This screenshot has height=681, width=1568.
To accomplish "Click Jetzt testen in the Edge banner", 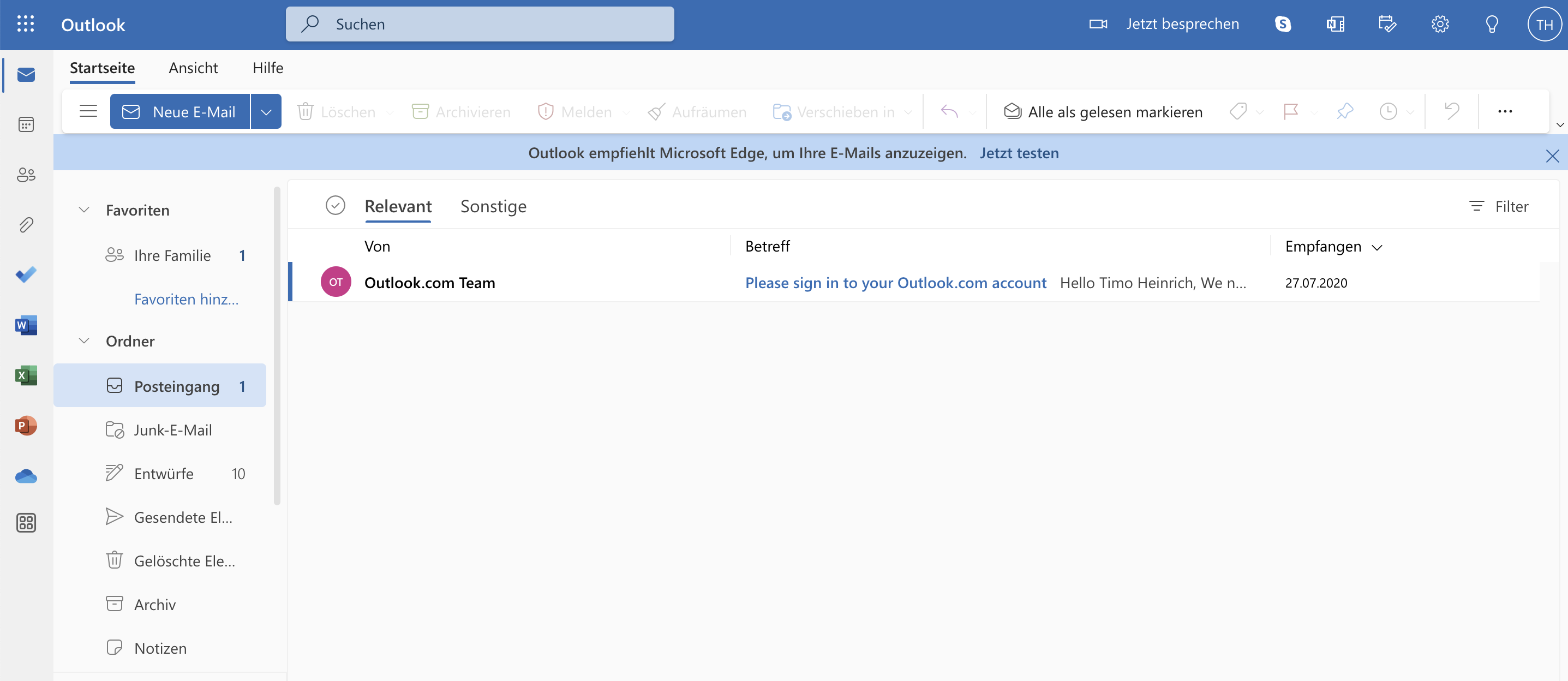I will point(1019,153).
